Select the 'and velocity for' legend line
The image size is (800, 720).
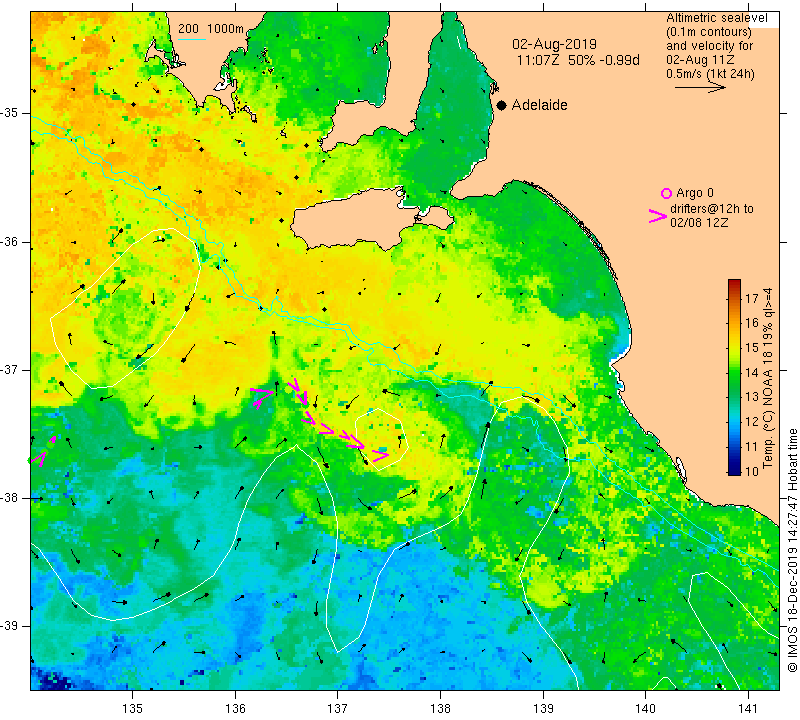point(710,45)
